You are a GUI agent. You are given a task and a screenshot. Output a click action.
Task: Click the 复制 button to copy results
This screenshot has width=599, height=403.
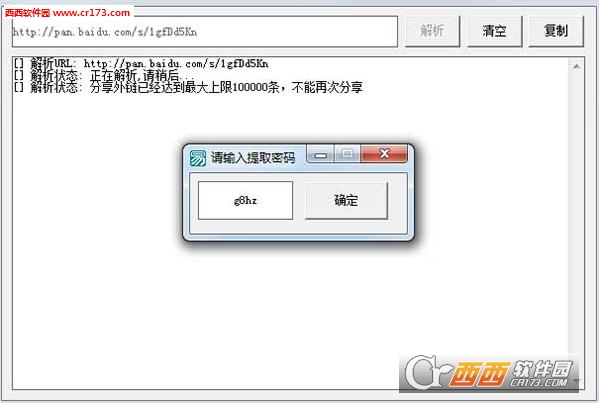pos(556,31)
